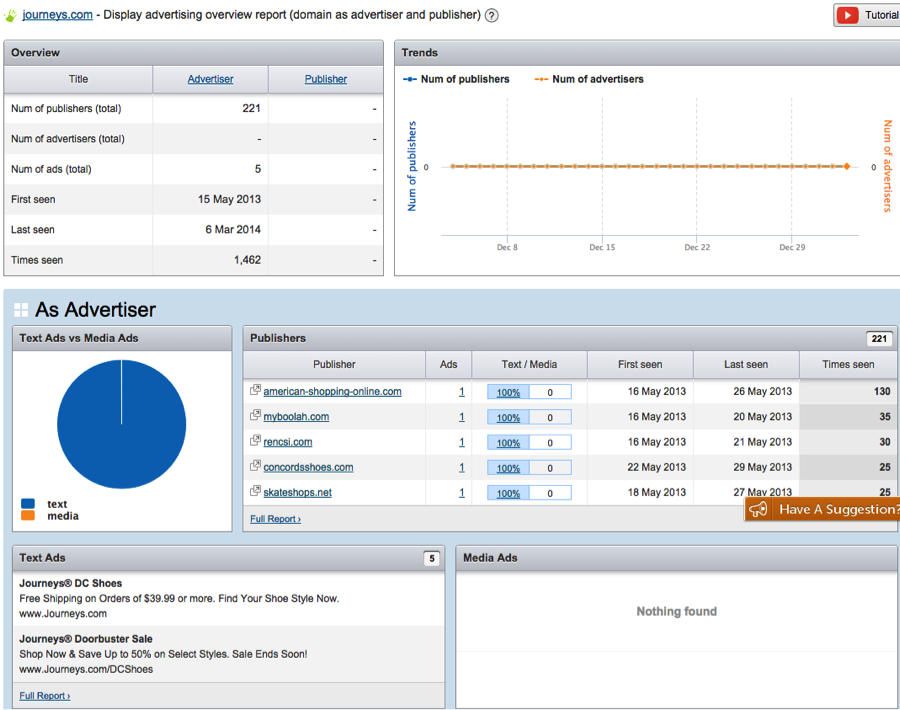Click the 100% text bar for myboolah.com

508,418
